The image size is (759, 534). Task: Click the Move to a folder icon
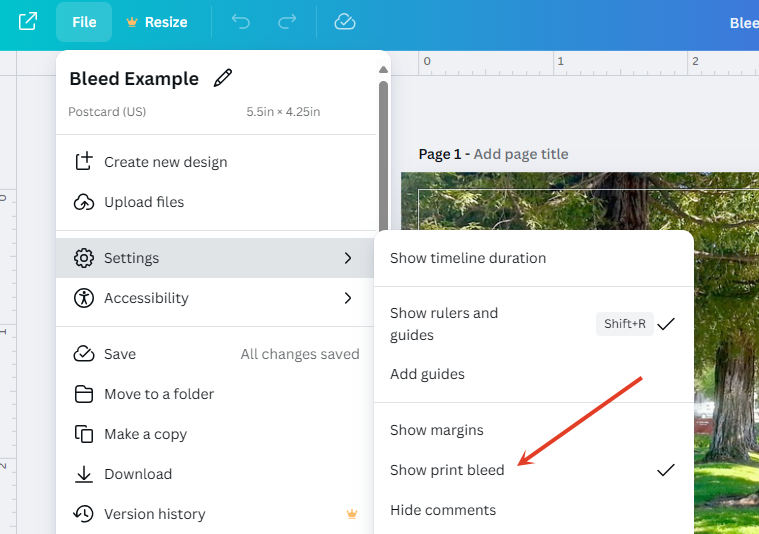(x=84, y=394)
